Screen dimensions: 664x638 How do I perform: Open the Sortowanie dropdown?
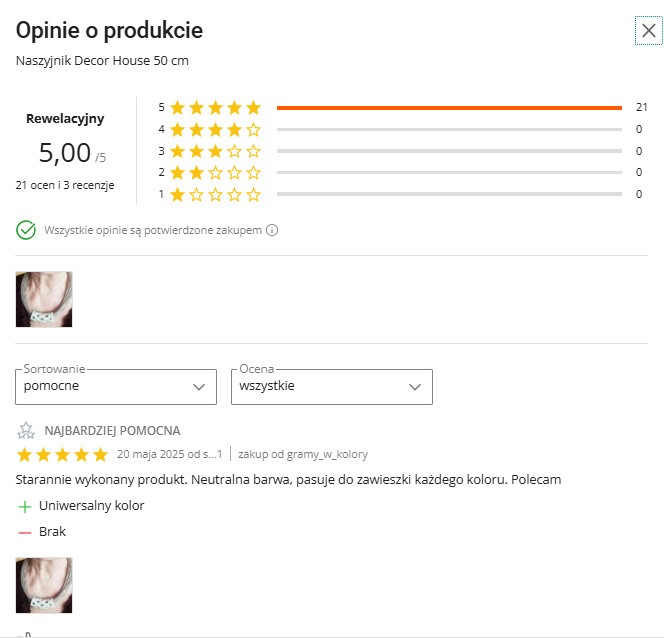pyautogui.click(x=116, y=386)
